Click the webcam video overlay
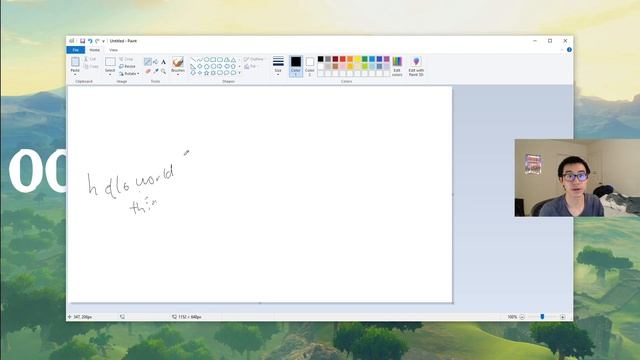Viewport: 640px width, 360px height. click(577, 178)
